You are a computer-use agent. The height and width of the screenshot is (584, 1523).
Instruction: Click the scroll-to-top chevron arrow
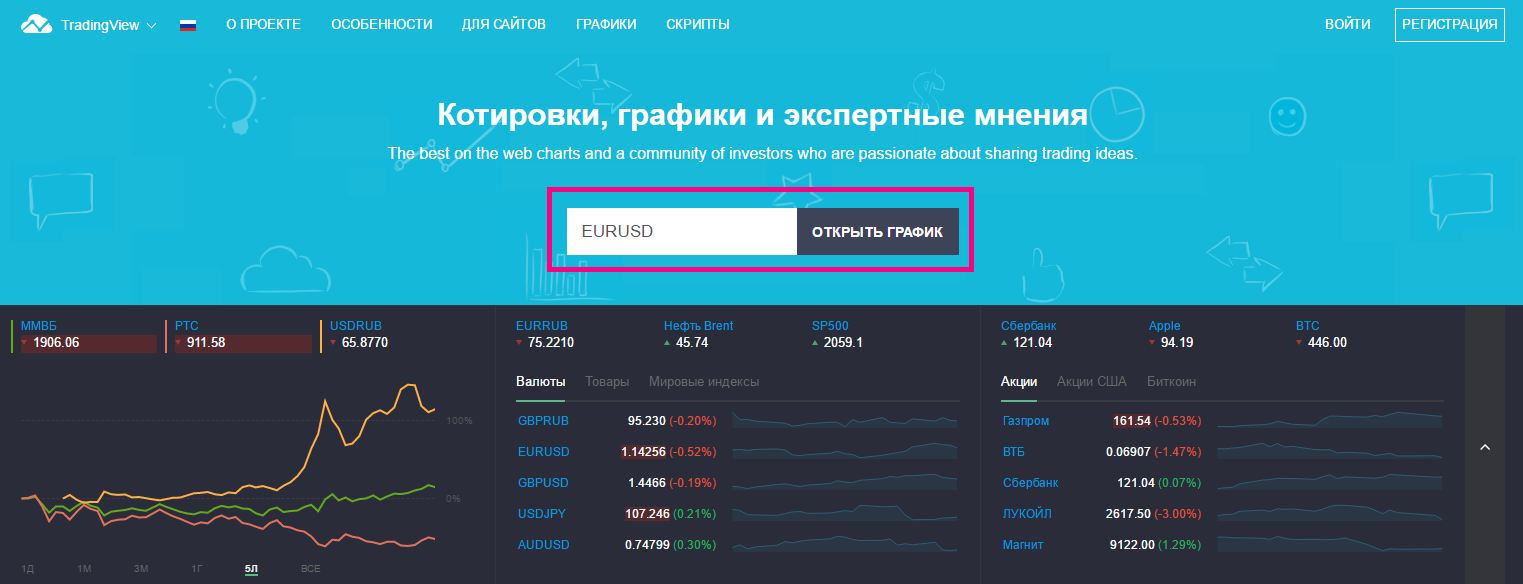pyautogui.click(x=1485, y=447)
